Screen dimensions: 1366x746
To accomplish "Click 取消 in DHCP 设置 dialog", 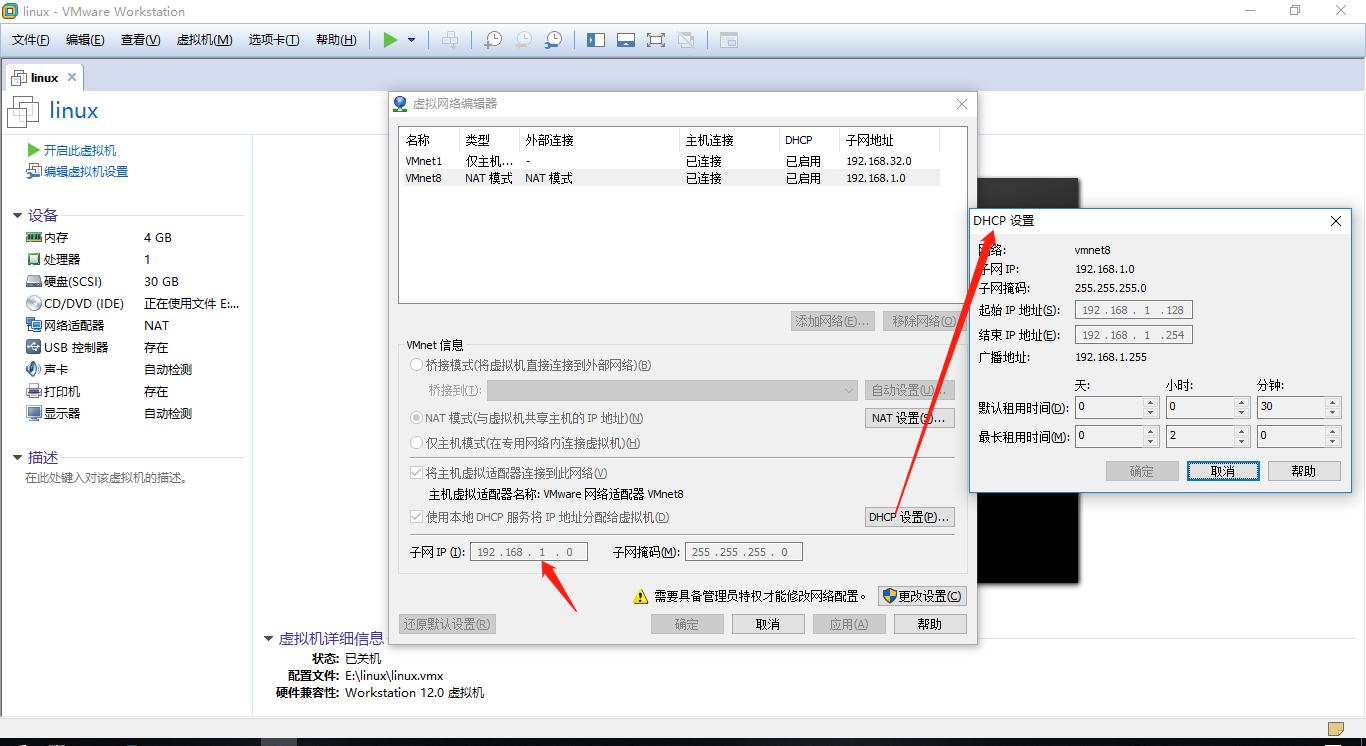I will pos(1222,471).
